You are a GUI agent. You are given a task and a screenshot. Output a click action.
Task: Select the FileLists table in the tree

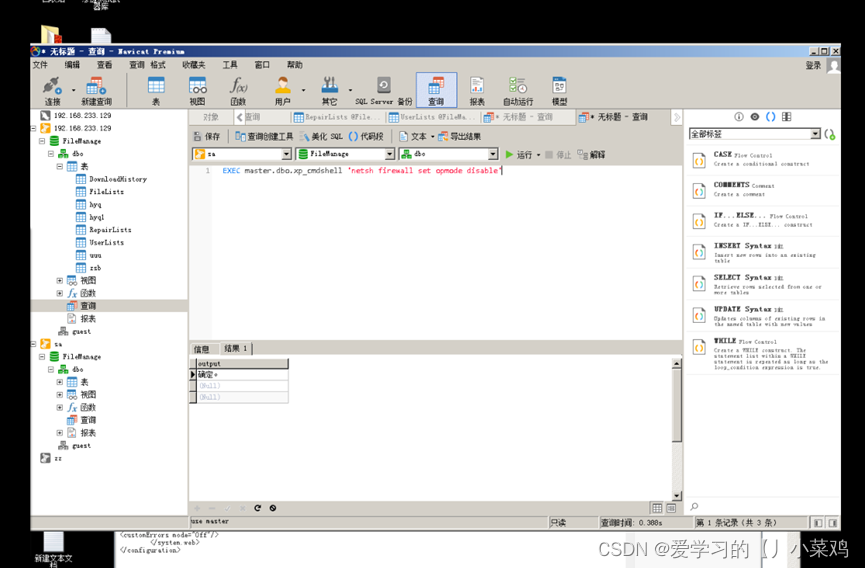pyautogui.click(x=100, y=191)
